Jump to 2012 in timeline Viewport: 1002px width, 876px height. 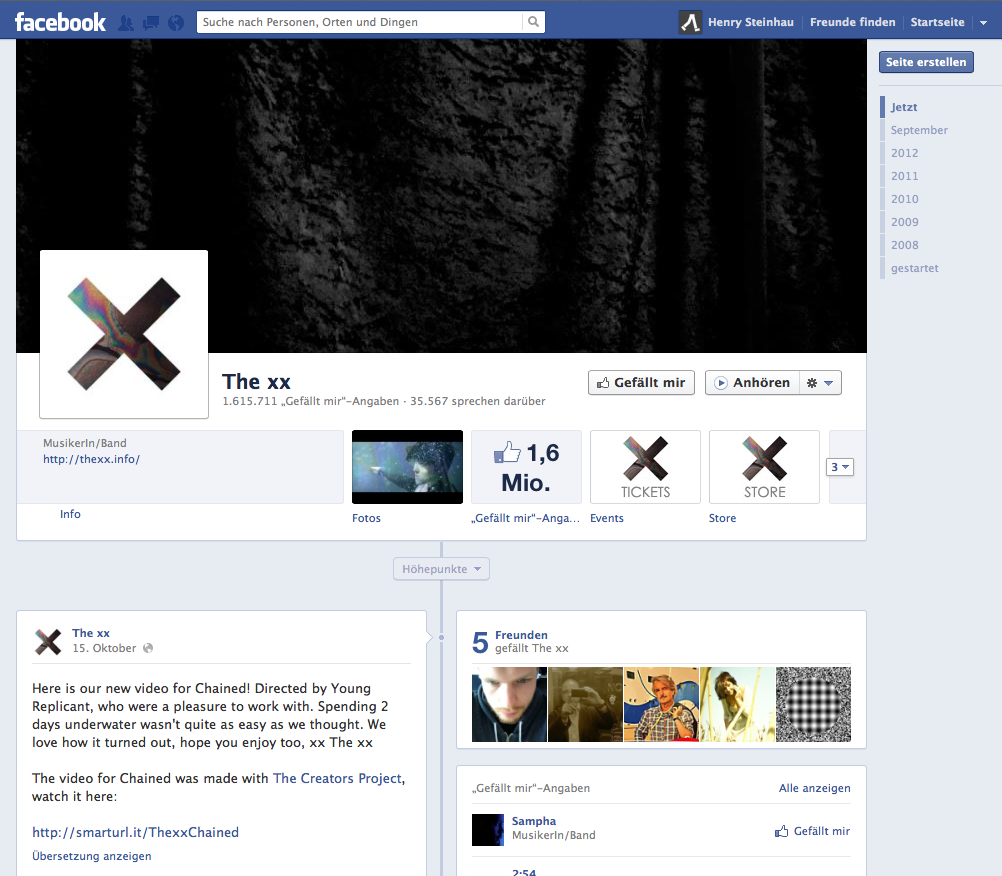pyautogui.click(x=904, y=153)
